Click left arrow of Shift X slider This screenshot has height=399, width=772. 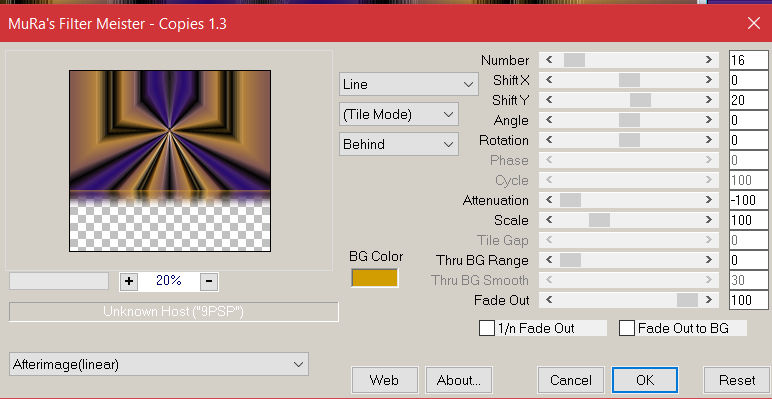point(549,80)
